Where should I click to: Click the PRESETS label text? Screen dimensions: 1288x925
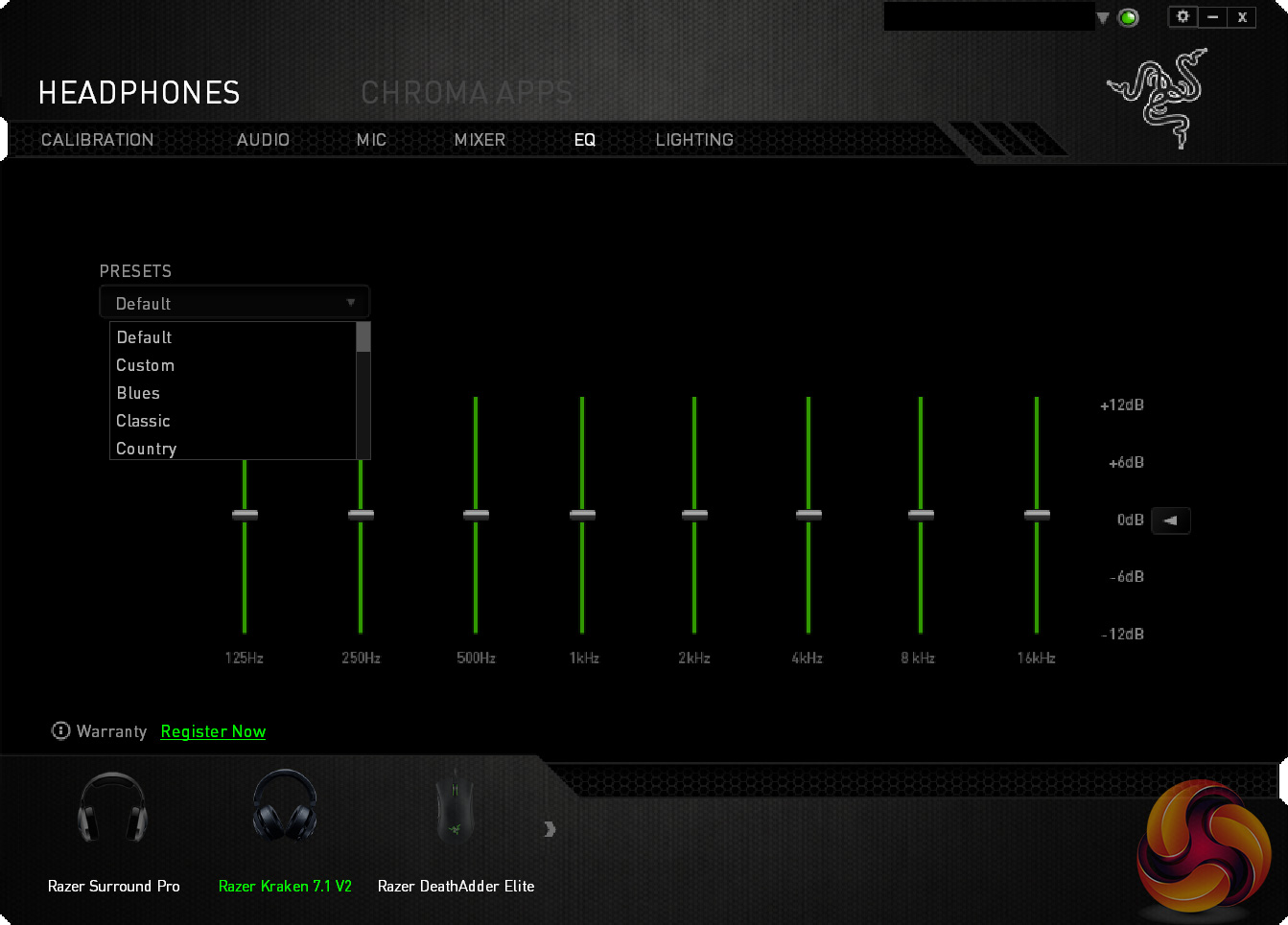[135, 271]
